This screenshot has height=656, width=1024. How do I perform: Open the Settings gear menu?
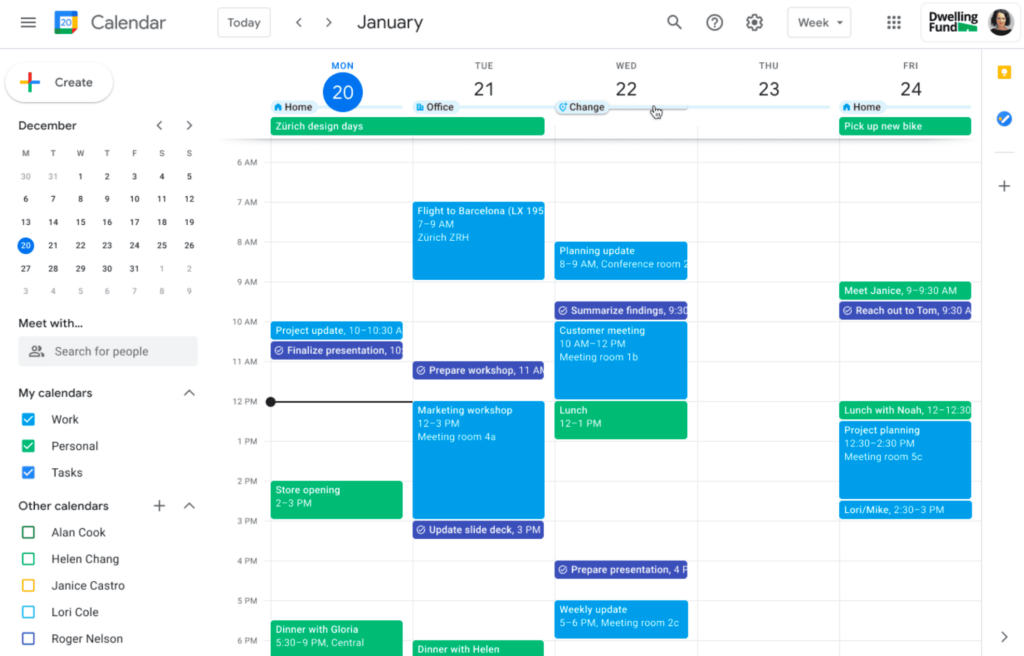[754, 22]
